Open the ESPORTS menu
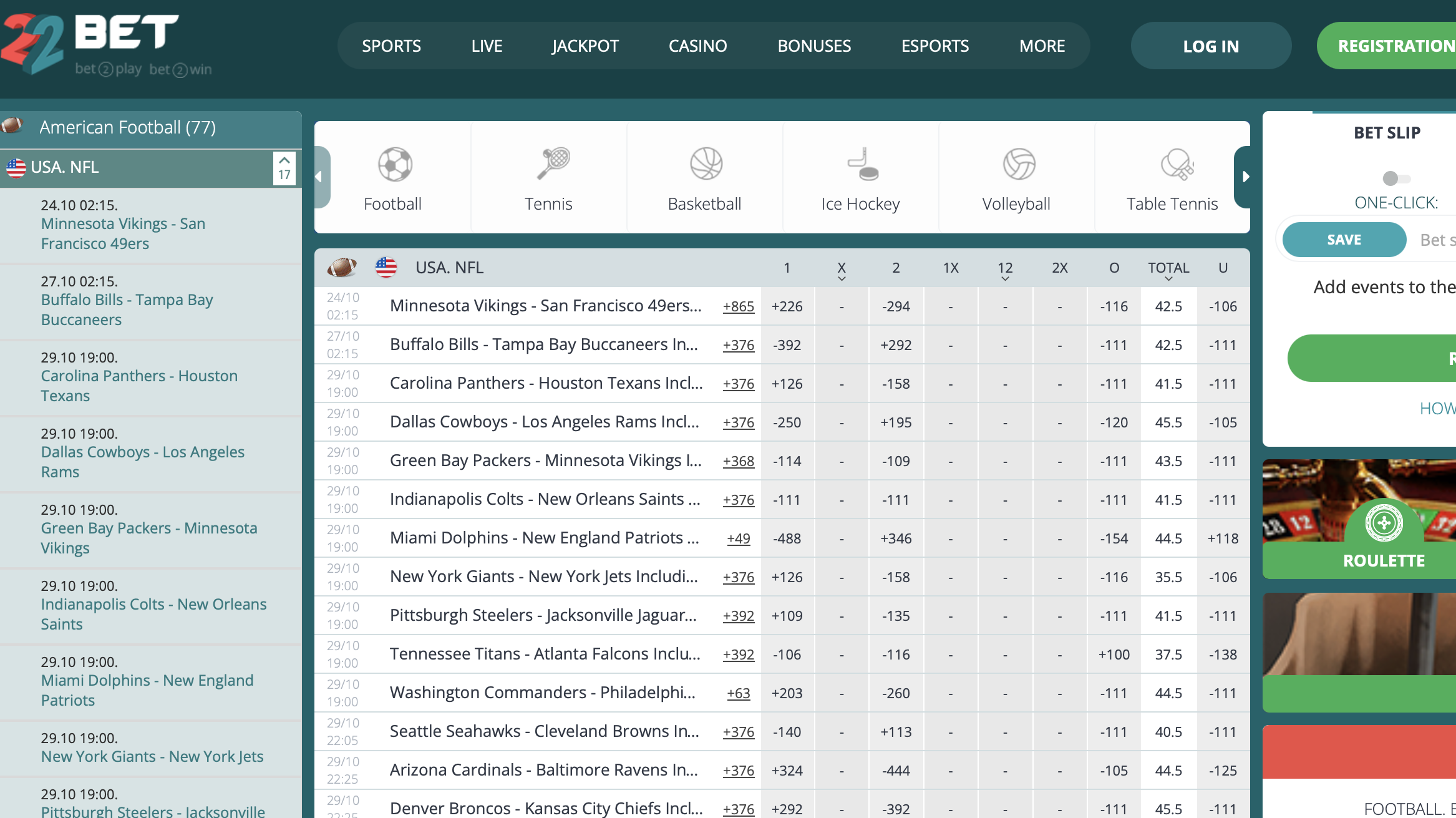Image resolution: width=1456 pixels, height=818 pixels. click(x=935, y=46)
